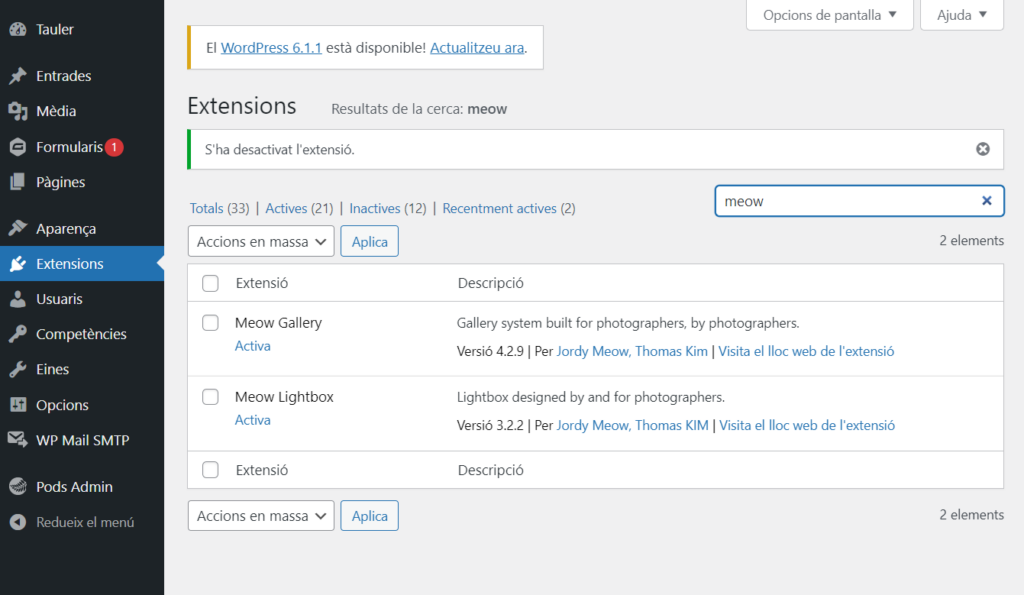Click the Actualitzeu ara link
This screenshot has height=595, width=1024.
pyautogui.click(x=477, y=47)
